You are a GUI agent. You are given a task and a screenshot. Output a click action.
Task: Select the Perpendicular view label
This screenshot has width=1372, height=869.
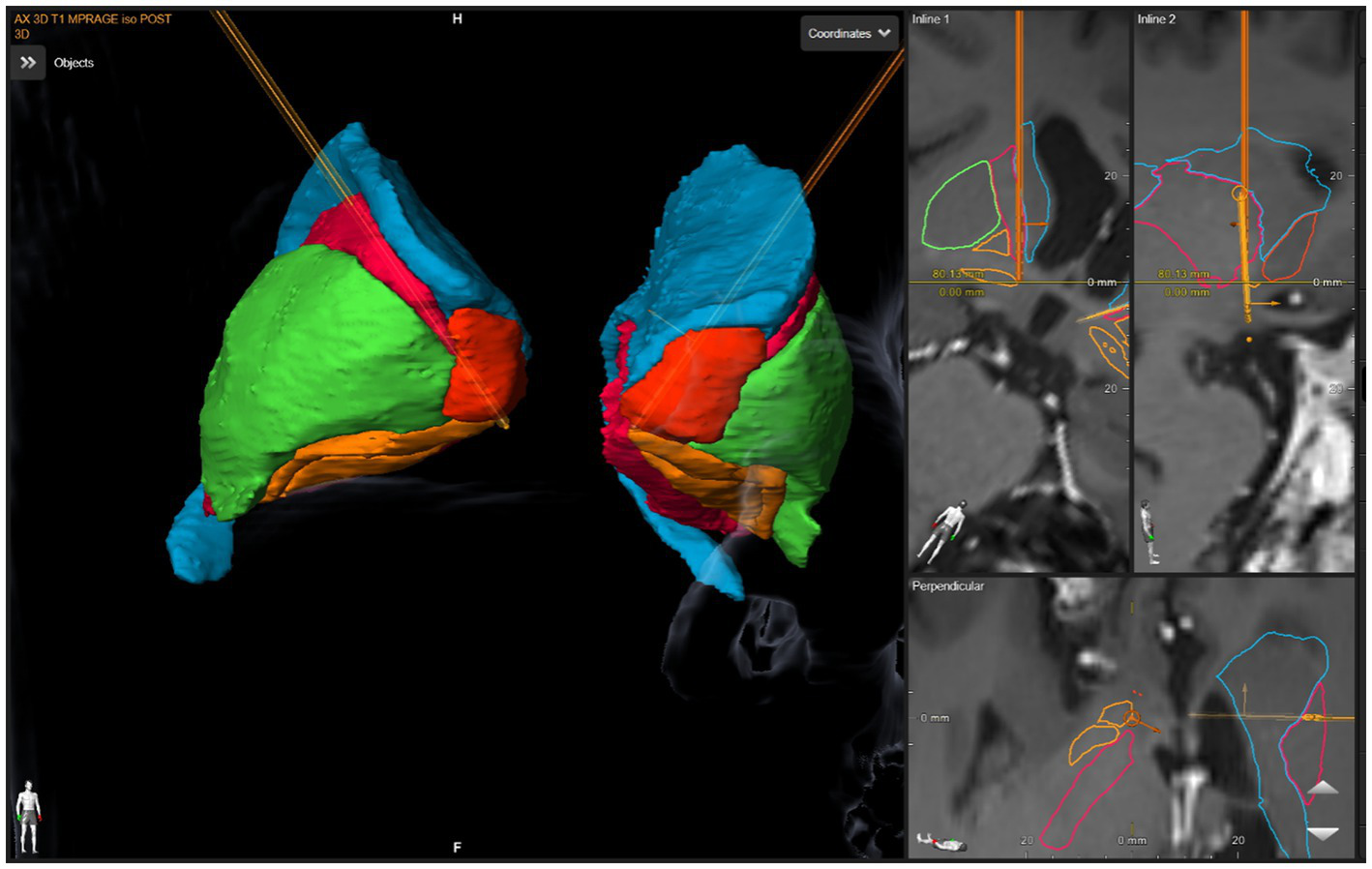(x=947, y=586)
